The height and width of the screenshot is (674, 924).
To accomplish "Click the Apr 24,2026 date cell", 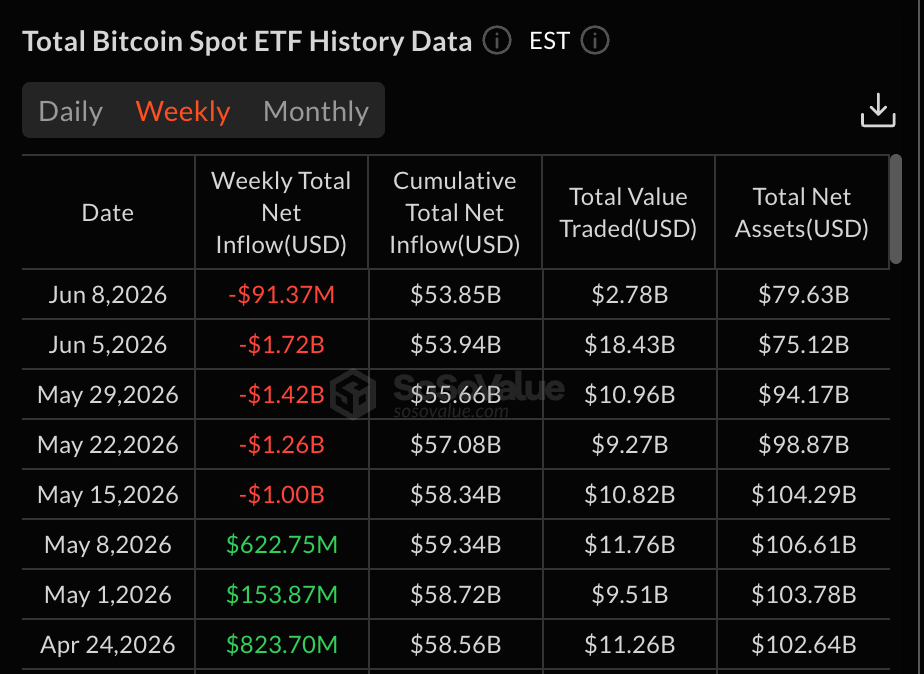I will pyautogui.click(x=108, y=644).
